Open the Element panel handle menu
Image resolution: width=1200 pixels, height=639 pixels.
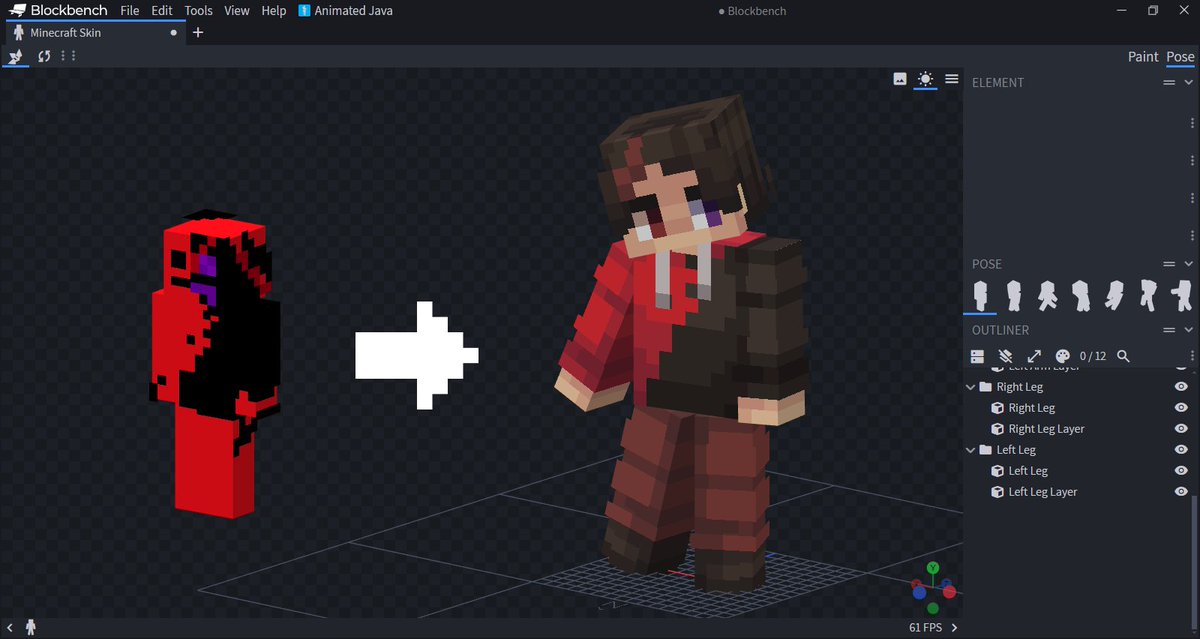tap(1169, 83)
